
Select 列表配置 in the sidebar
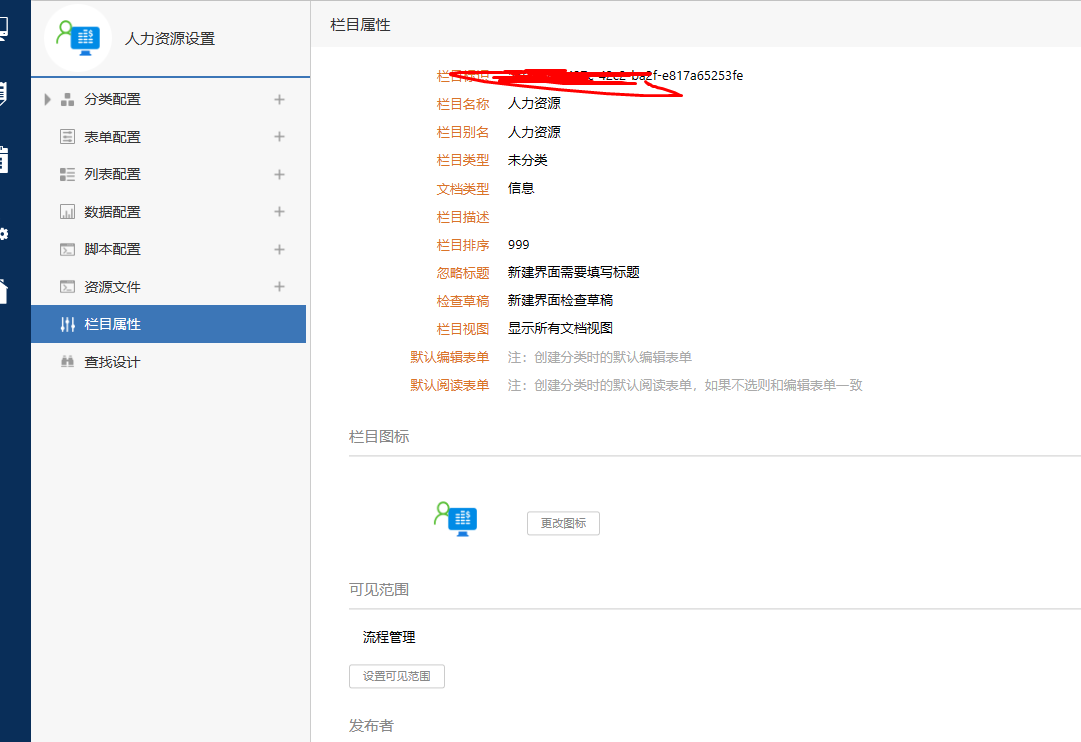pyautogui.click(x=112, y=174)
